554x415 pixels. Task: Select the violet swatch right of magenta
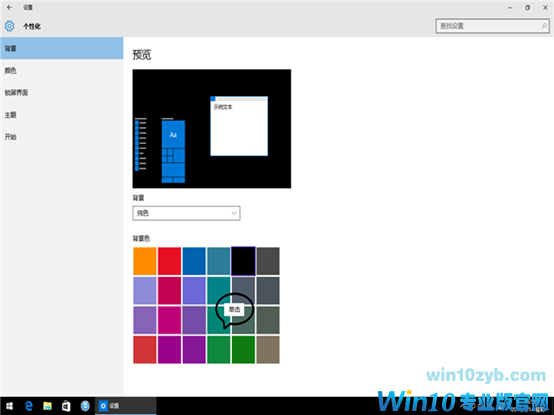[194, 320]
